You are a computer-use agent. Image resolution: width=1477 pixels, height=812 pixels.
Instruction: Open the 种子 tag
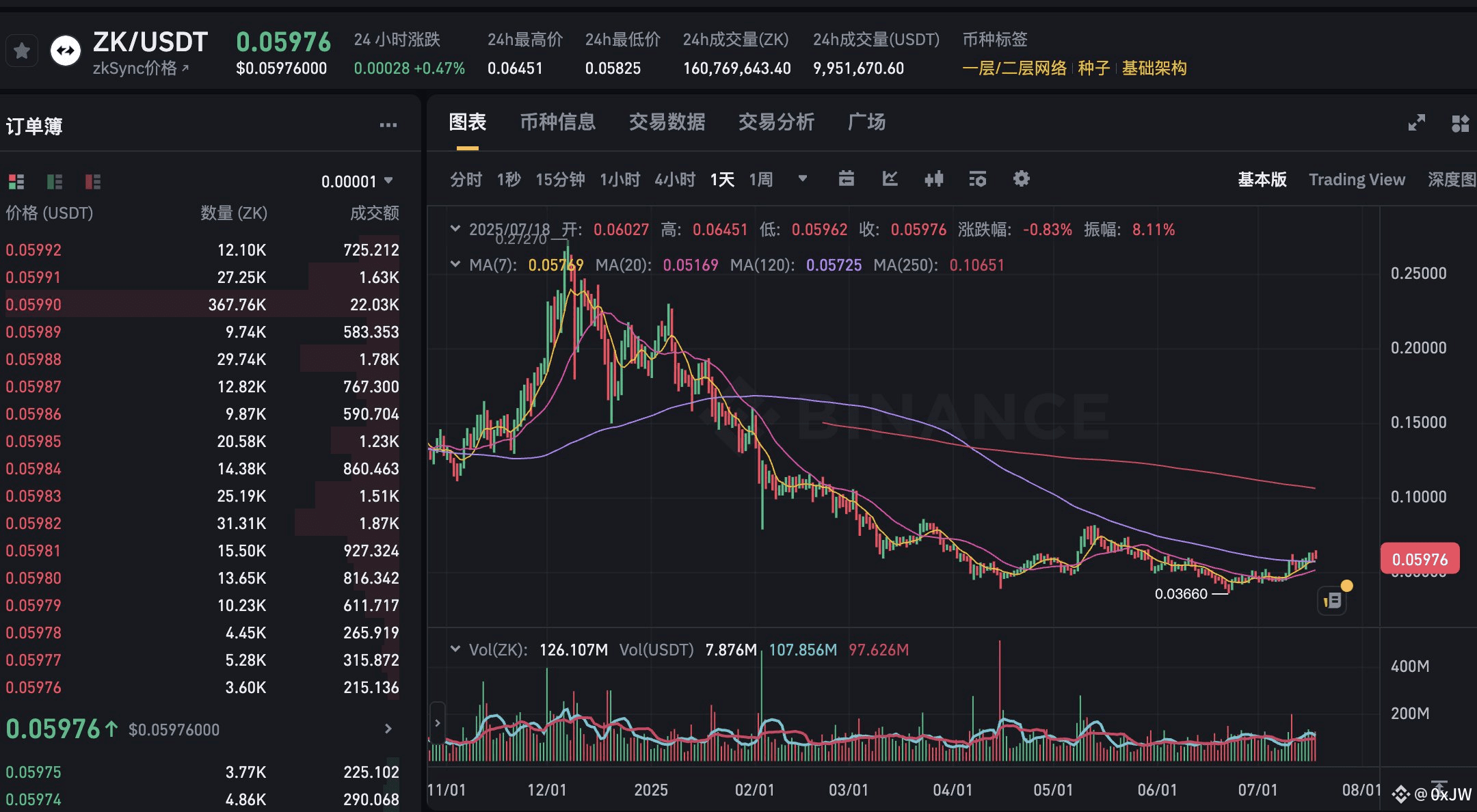pyautogui.click(x=1094, y=68)
